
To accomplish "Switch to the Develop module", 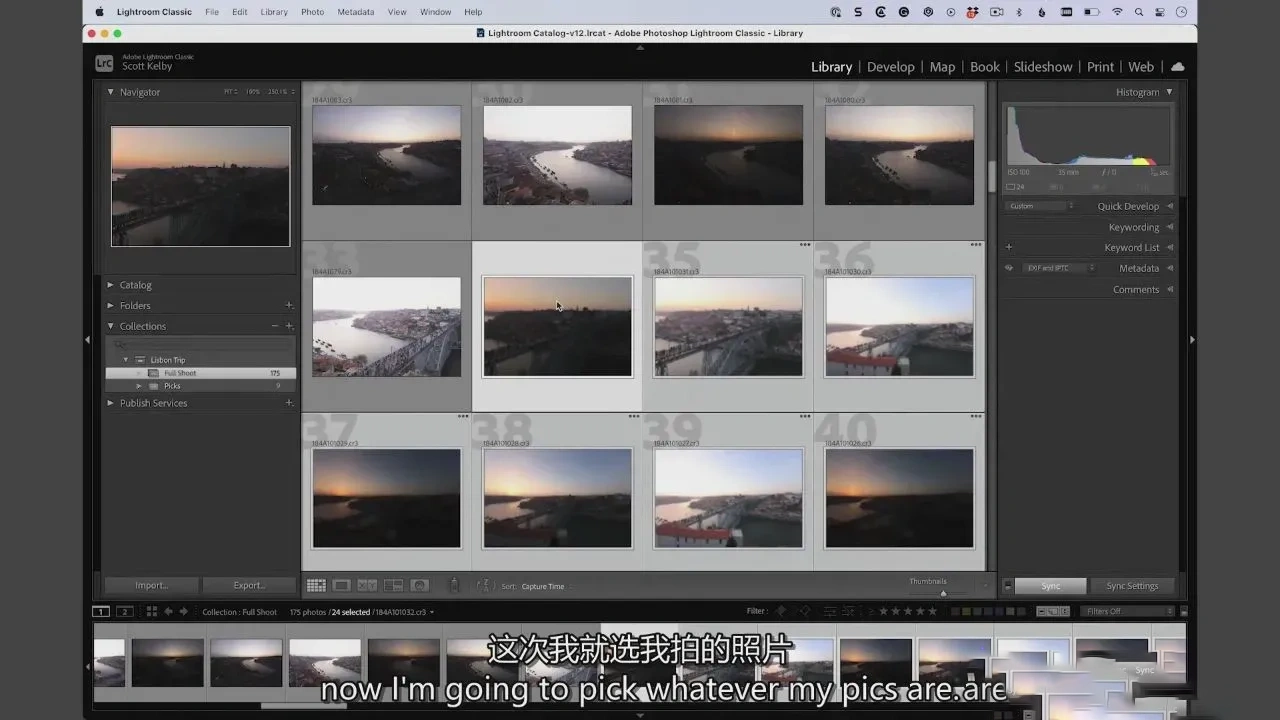I will pyautogui.click(x=890, y=67).
